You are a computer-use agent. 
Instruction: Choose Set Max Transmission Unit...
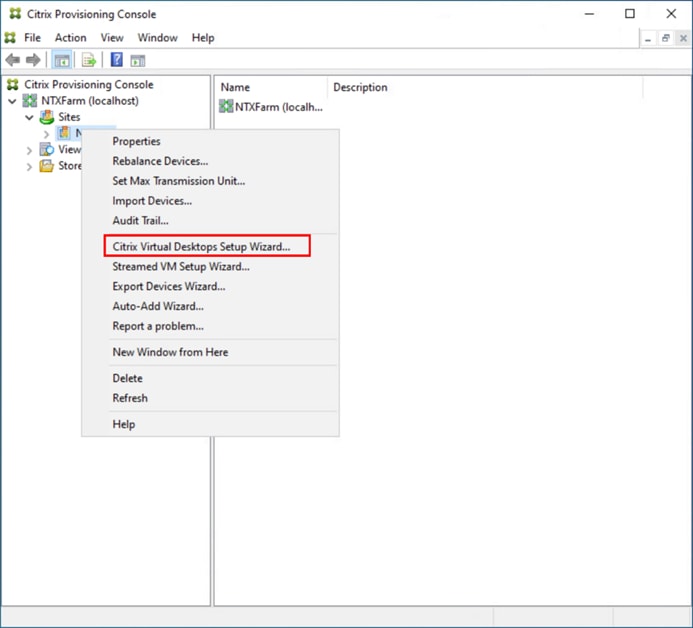210,181
